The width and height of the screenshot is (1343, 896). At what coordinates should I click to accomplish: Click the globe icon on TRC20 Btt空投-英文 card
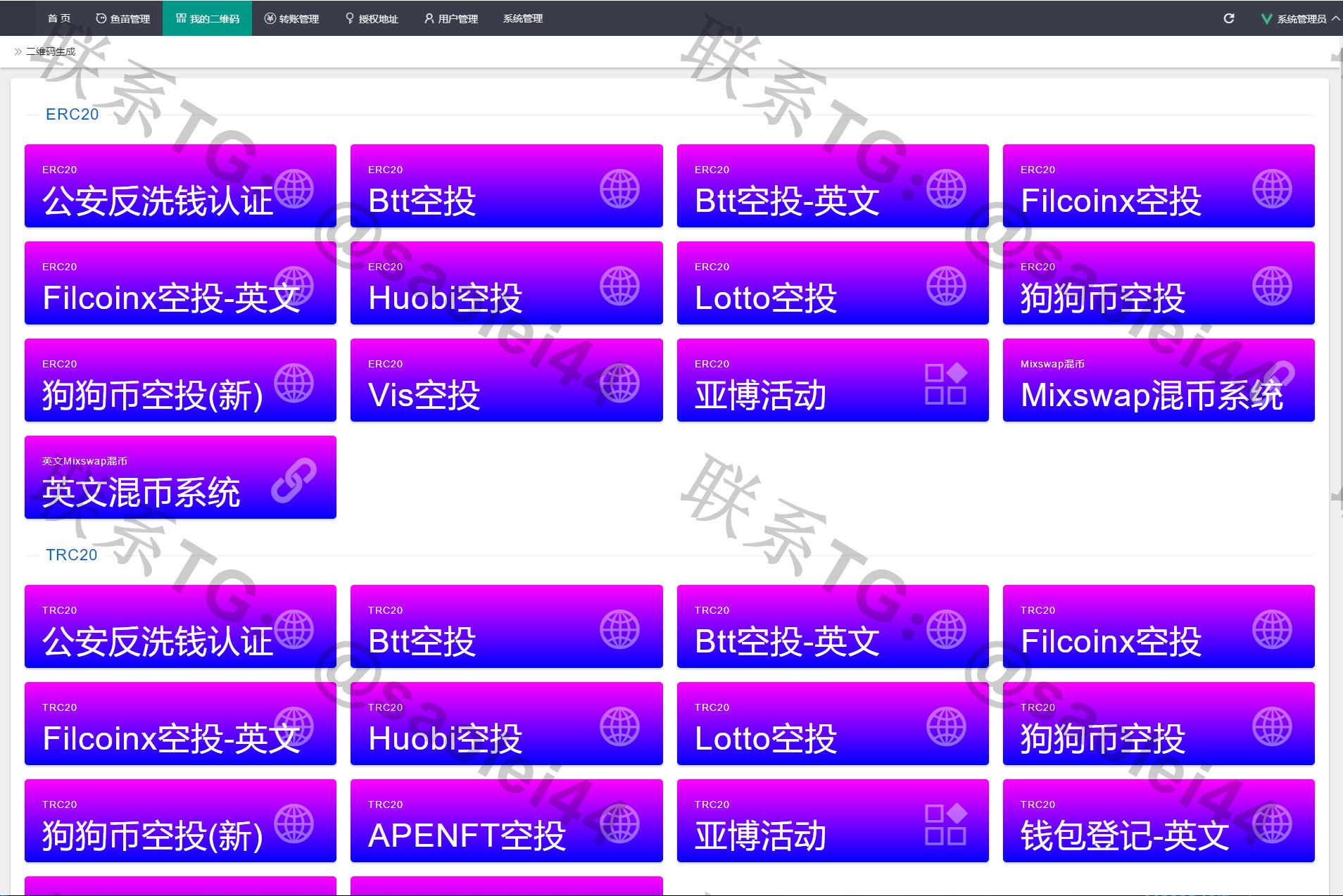(x=946, y=629)
